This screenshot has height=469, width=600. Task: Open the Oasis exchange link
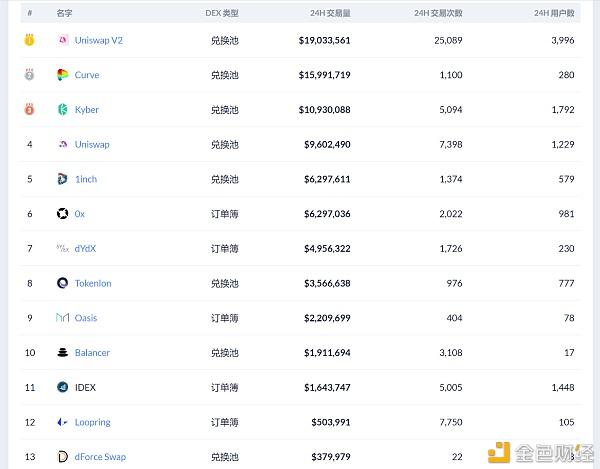click(86, 318)
